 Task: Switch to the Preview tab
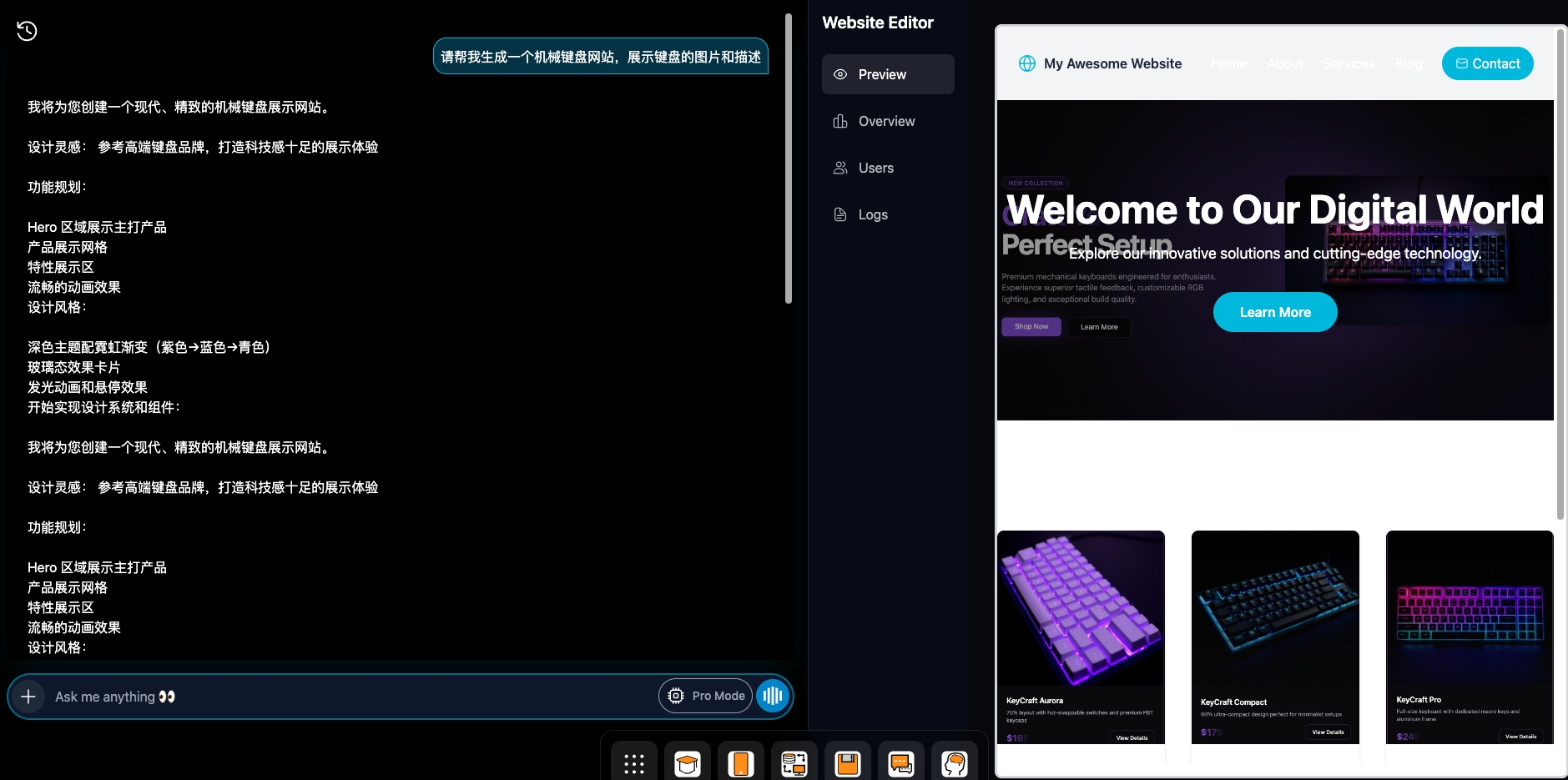(x=888, y=74)
